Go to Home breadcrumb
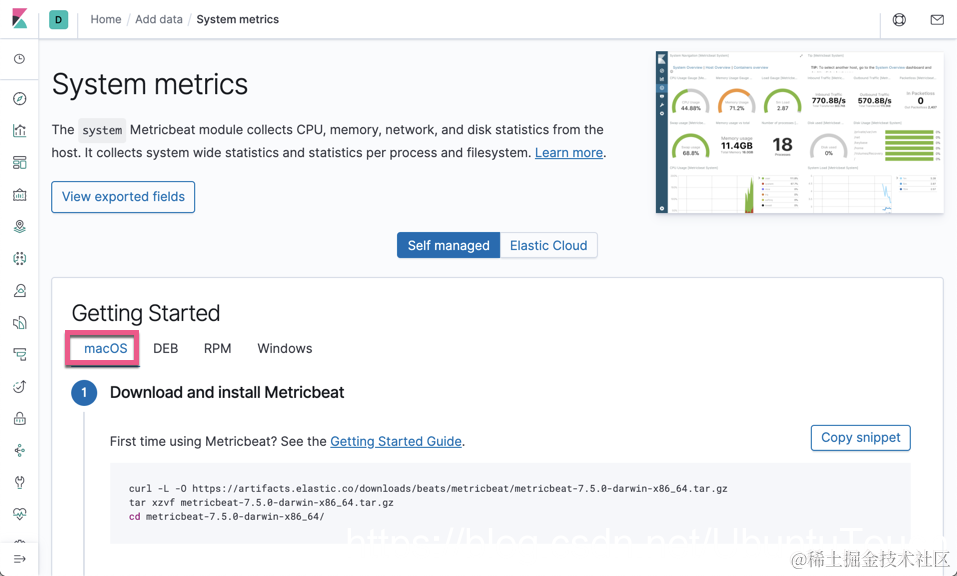Viewport: 957px width, 576px height. tap(106, 20)
